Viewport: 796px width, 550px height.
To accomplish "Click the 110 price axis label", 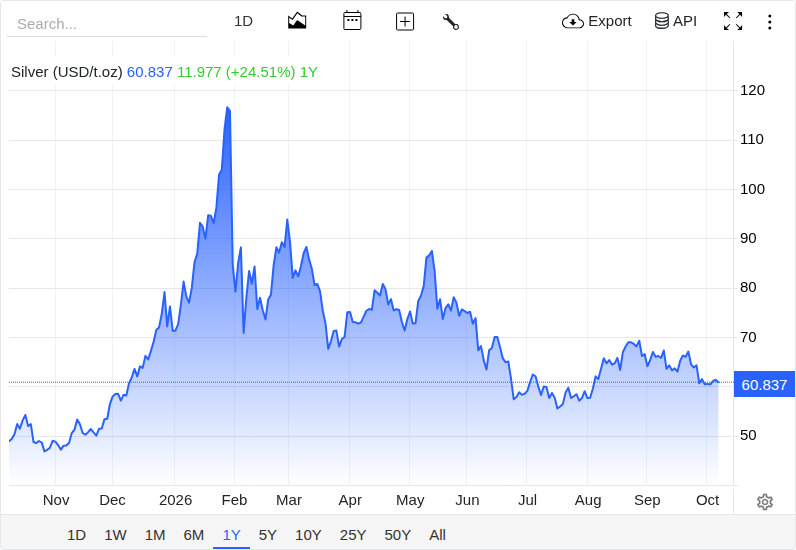I will tap(752, 140).
